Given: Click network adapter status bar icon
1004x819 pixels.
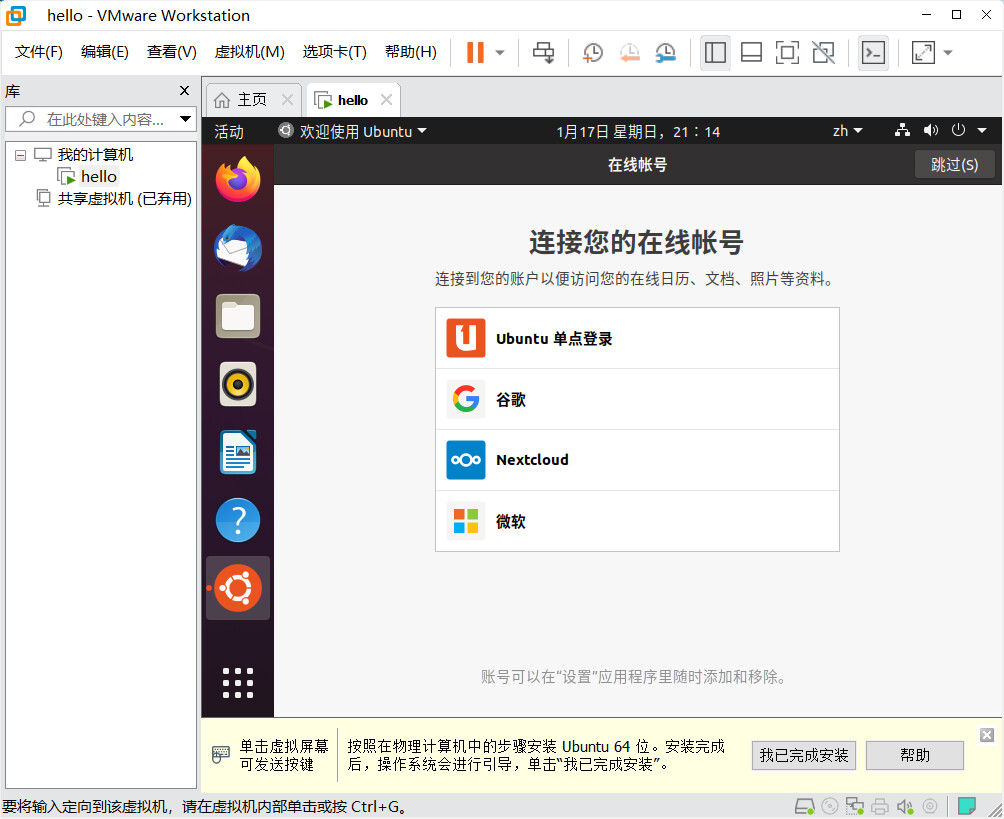Looking at the screenshot, I should tap(854, 806).
